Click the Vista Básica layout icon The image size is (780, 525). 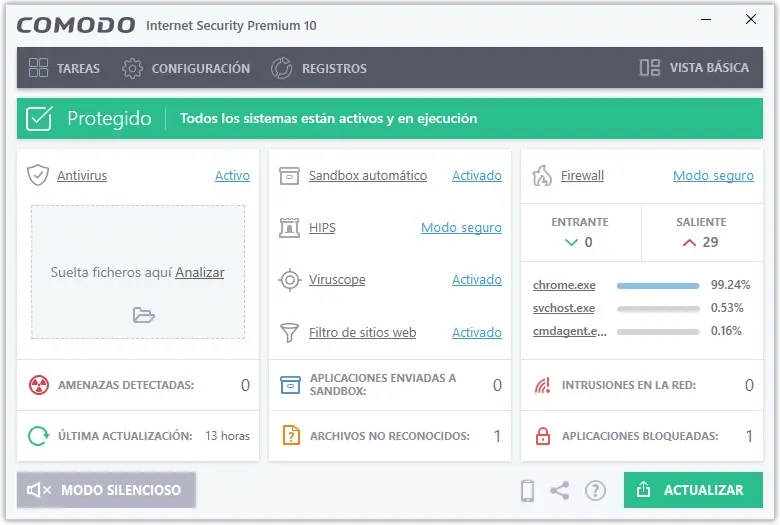click(650, 68)
